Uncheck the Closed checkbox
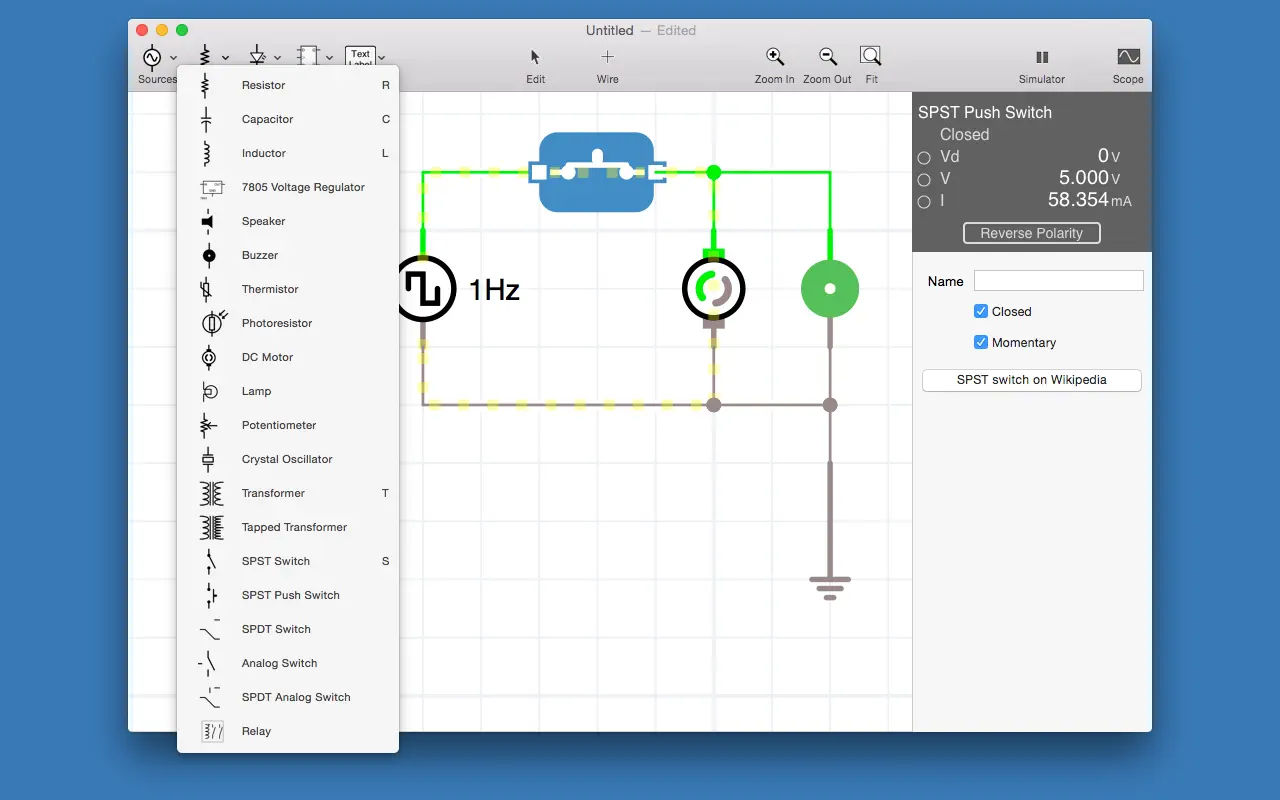Viewport: 1280px width, 800px height. coord(981,311)
